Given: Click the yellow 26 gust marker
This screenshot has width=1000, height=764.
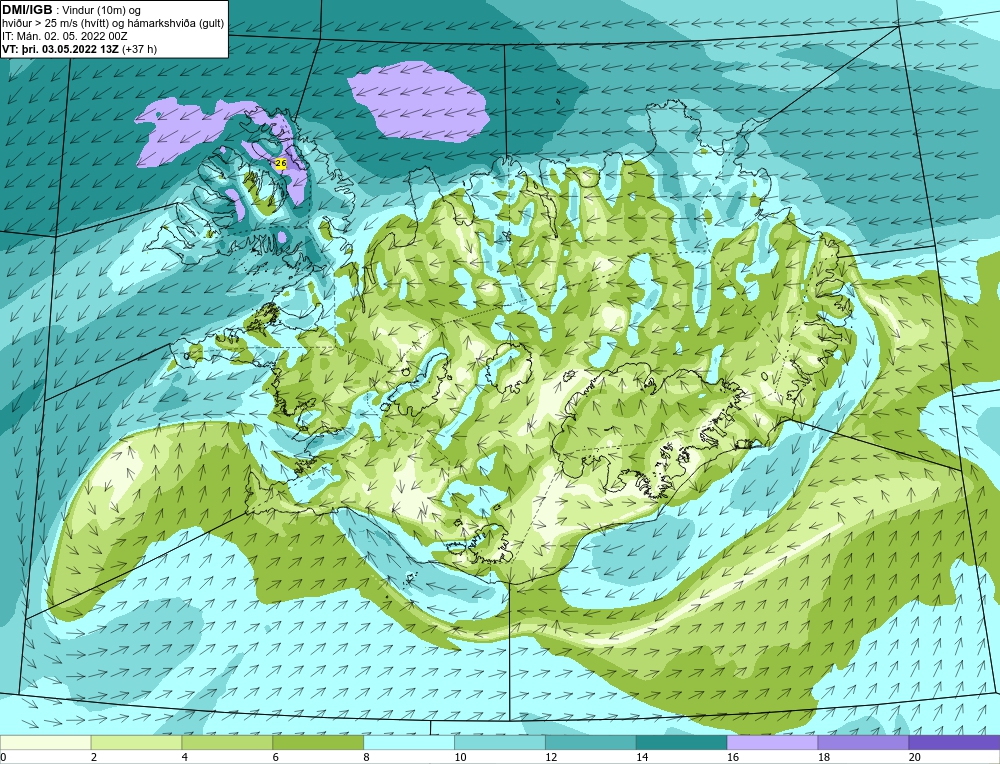Looking at the screenshot, I should [x=281, y=163].
